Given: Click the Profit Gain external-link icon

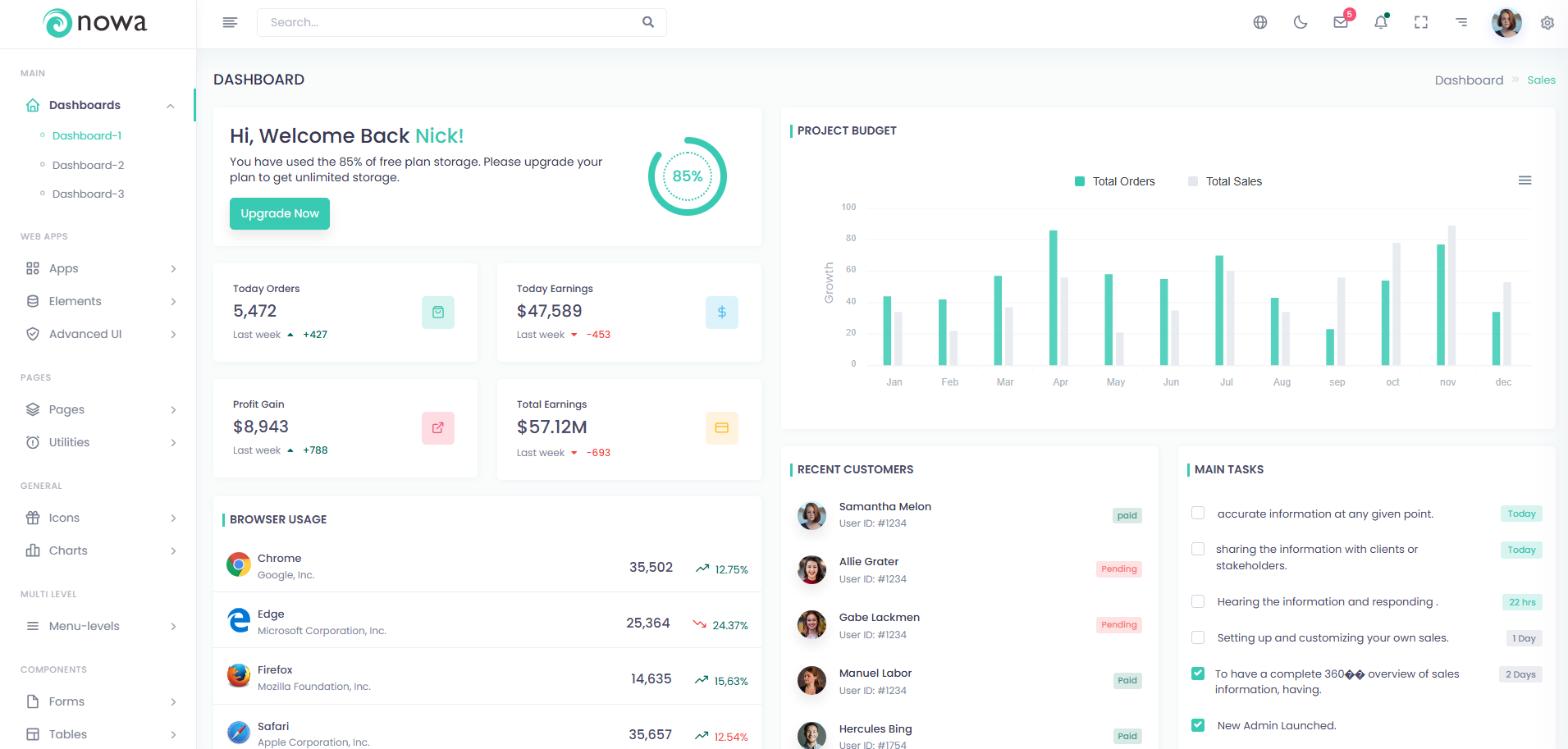Looking at the screenshot, I should pyautogui.click(x=438, y=428).
